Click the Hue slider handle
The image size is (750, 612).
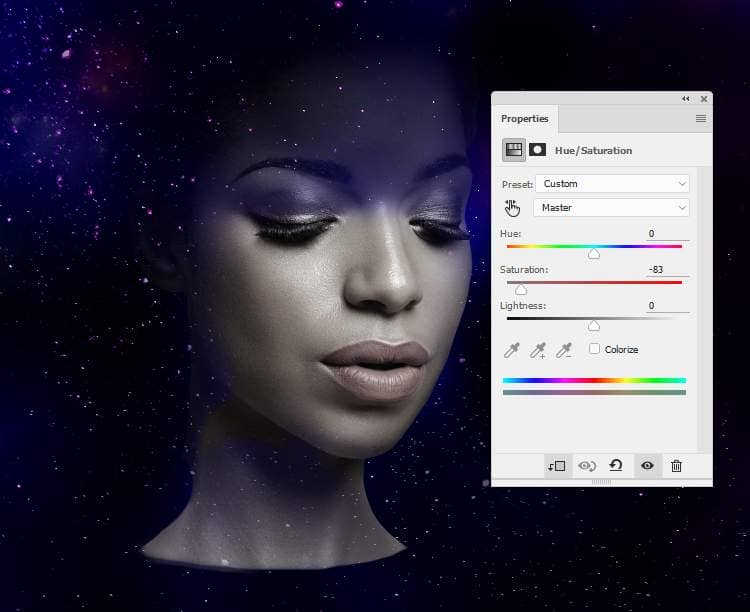point(594,254)
